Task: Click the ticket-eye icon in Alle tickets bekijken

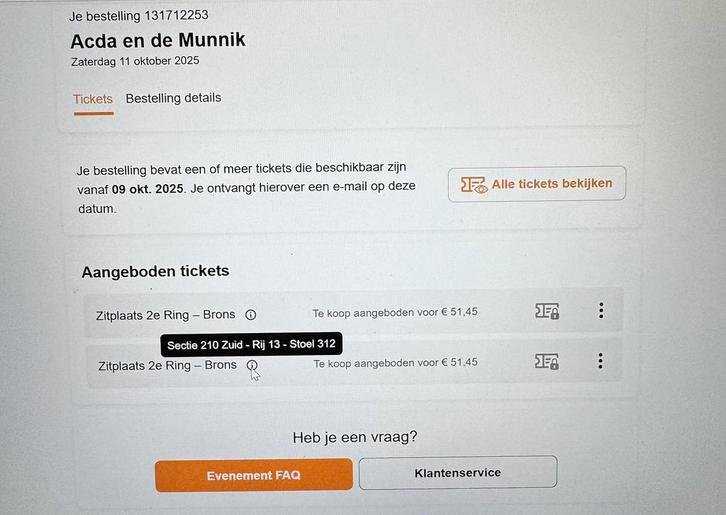Action: coord(474,185)
